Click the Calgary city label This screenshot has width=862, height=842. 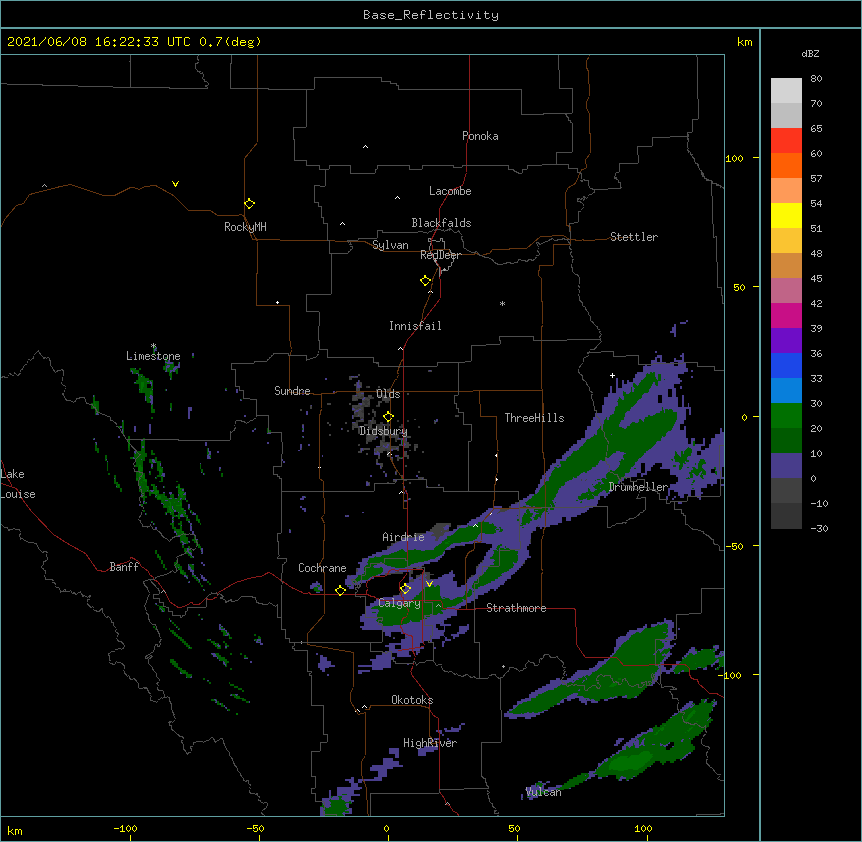(399, 603)
